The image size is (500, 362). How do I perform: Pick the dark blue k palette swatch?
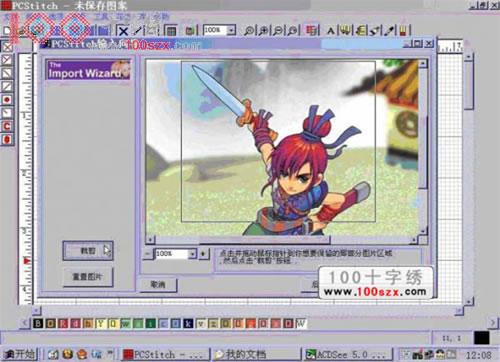[x=188, y=323]
